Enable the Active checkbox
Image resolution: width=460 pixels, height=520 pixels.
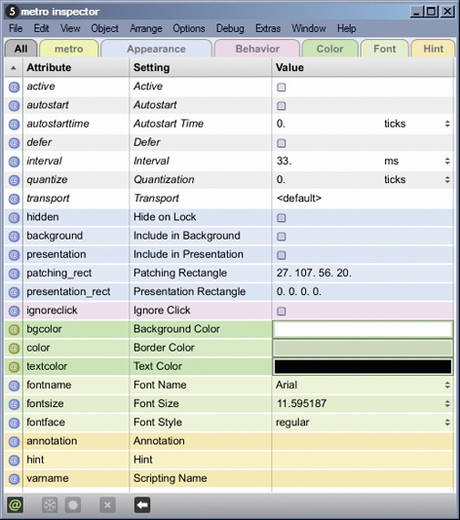(x=281, y=87)
